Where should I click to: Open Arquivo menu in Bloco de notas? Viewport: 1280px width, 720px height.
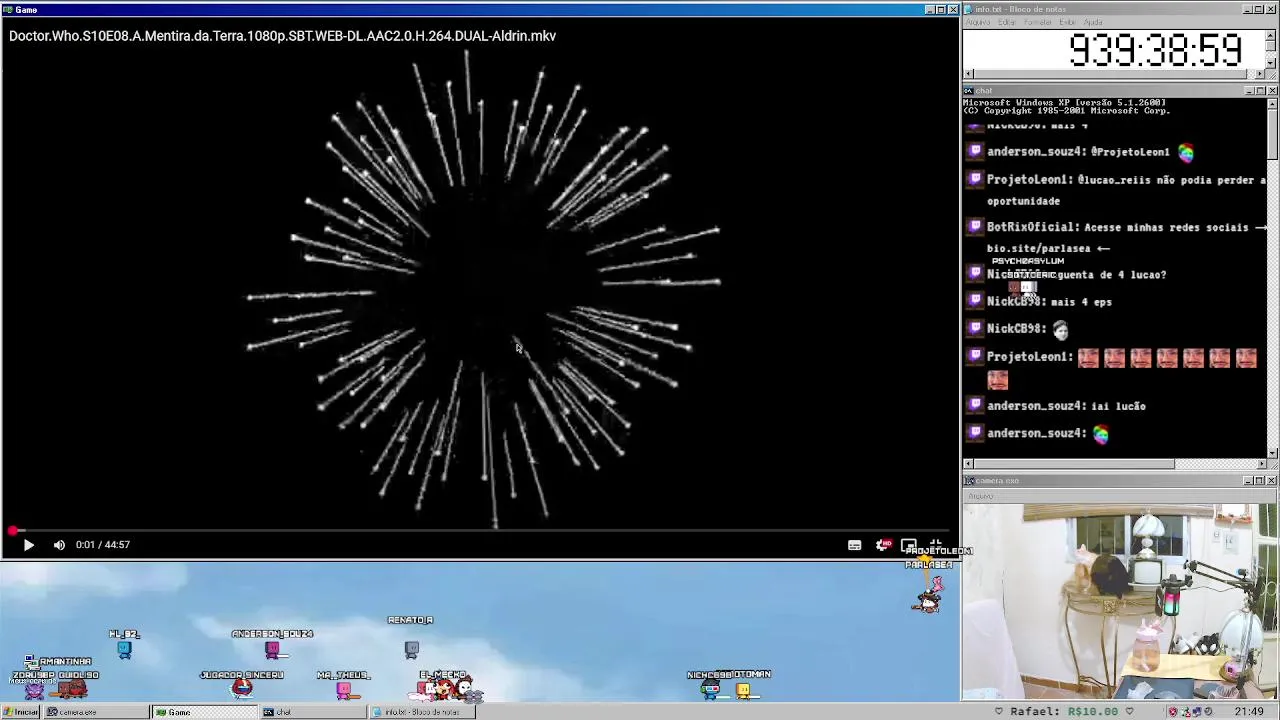(978, 22)
